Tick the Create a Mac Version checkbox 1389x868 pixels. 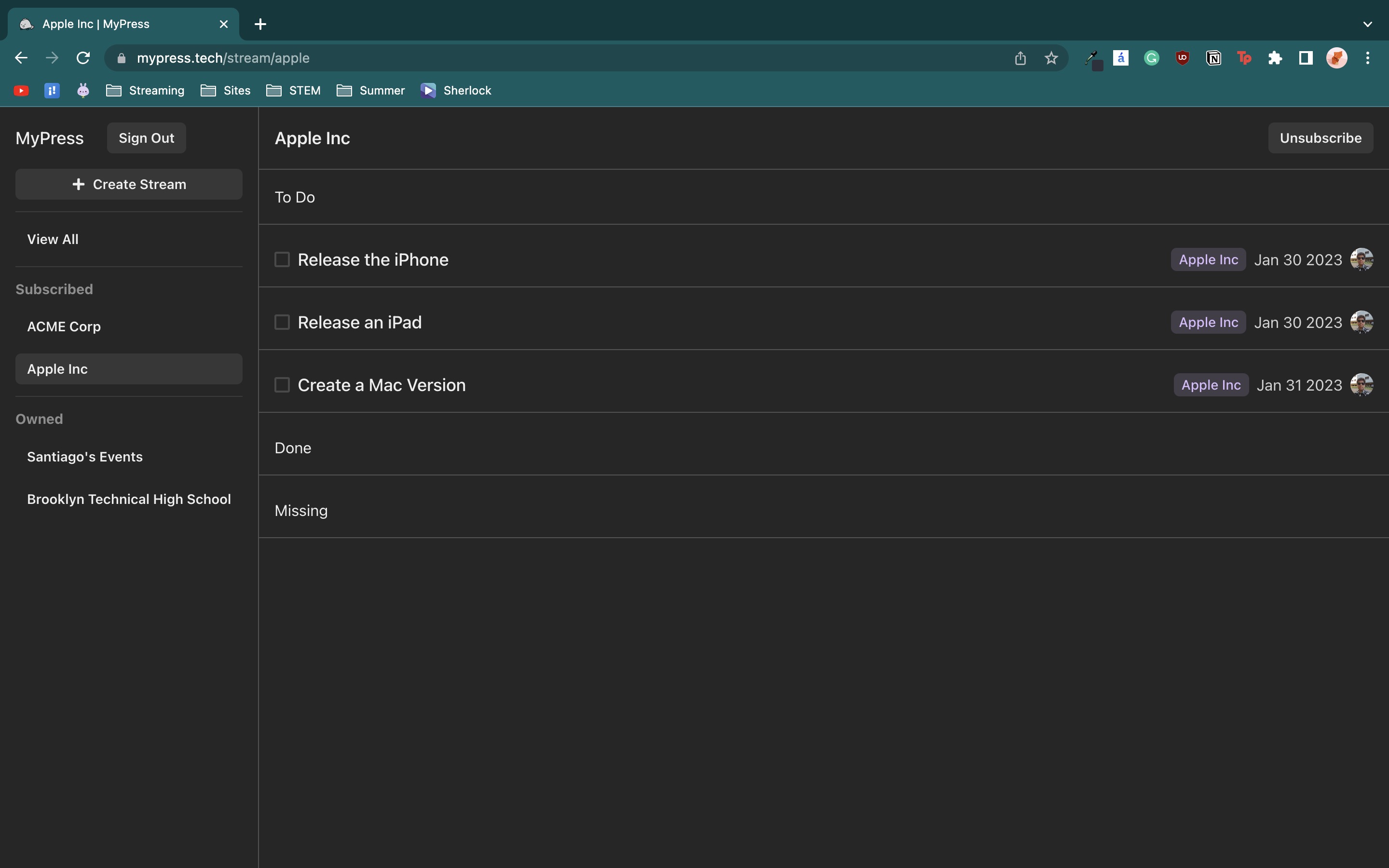tap(282, 385)
